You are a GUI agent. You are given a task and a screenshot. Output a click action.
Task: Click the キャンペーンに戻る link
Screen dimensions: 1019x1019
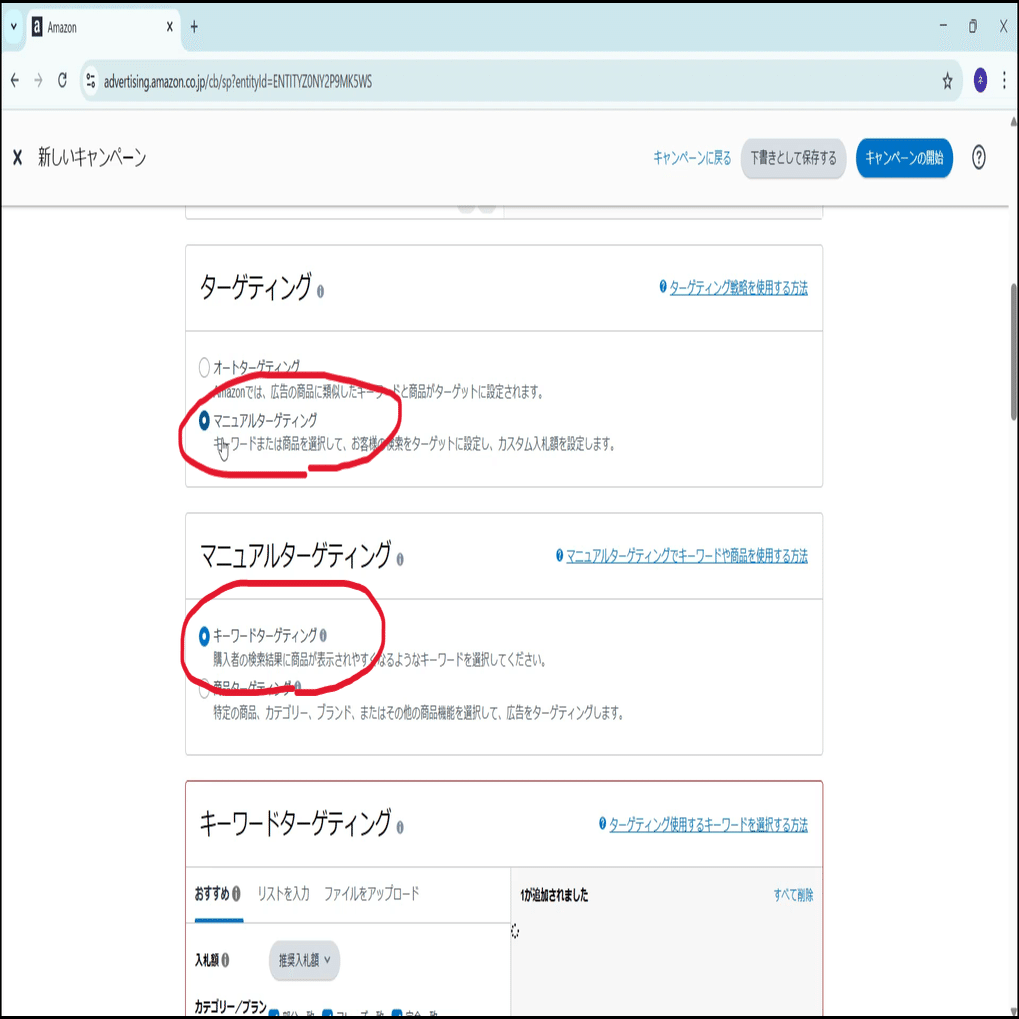692,158
